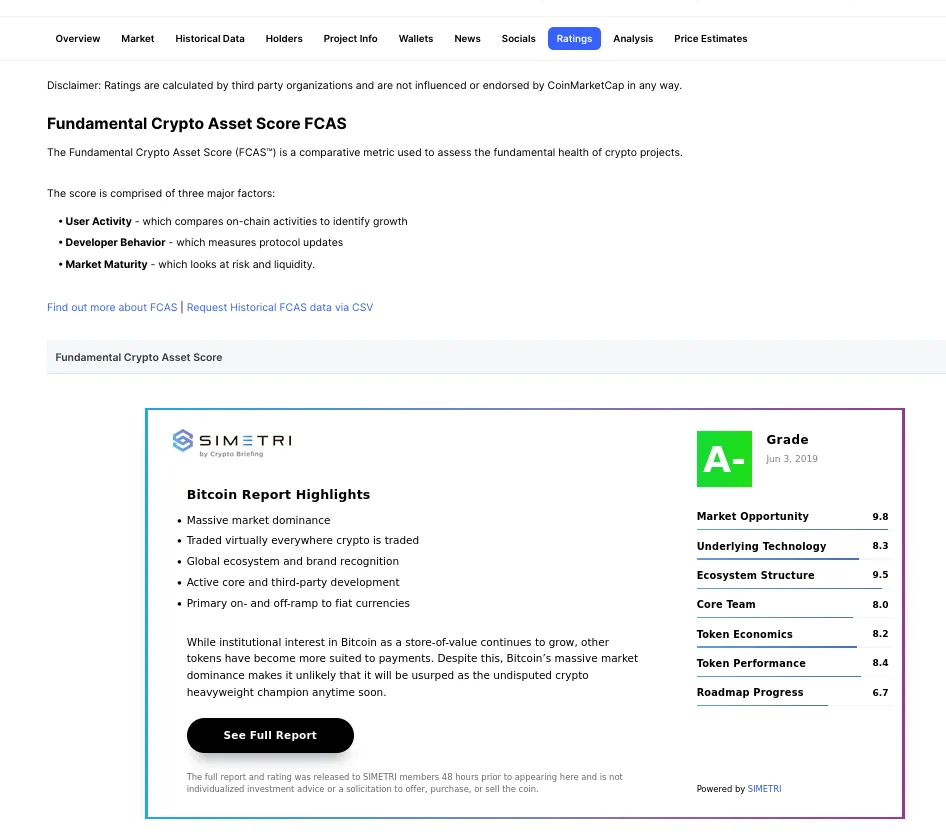Select the highlighted Ratings tab
Image resolution: width=946 pixels, height=836 pixels.
574,39
